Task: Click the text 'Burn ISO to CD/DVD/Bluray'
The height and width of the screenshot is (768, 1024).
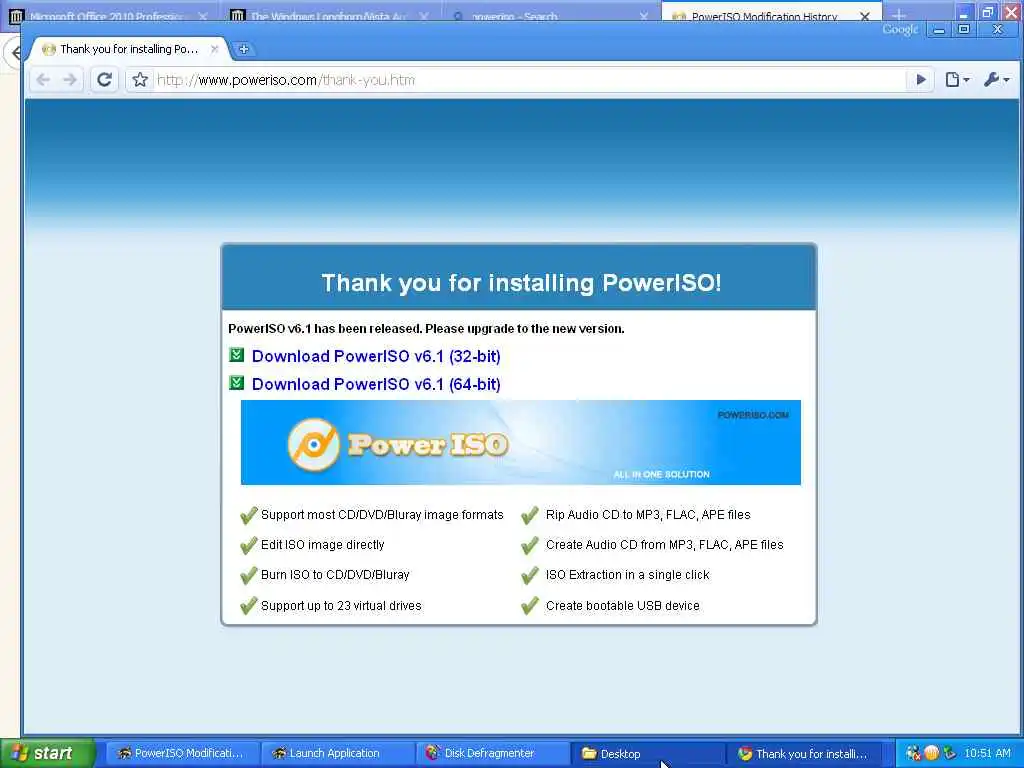Action: [335, 575]
